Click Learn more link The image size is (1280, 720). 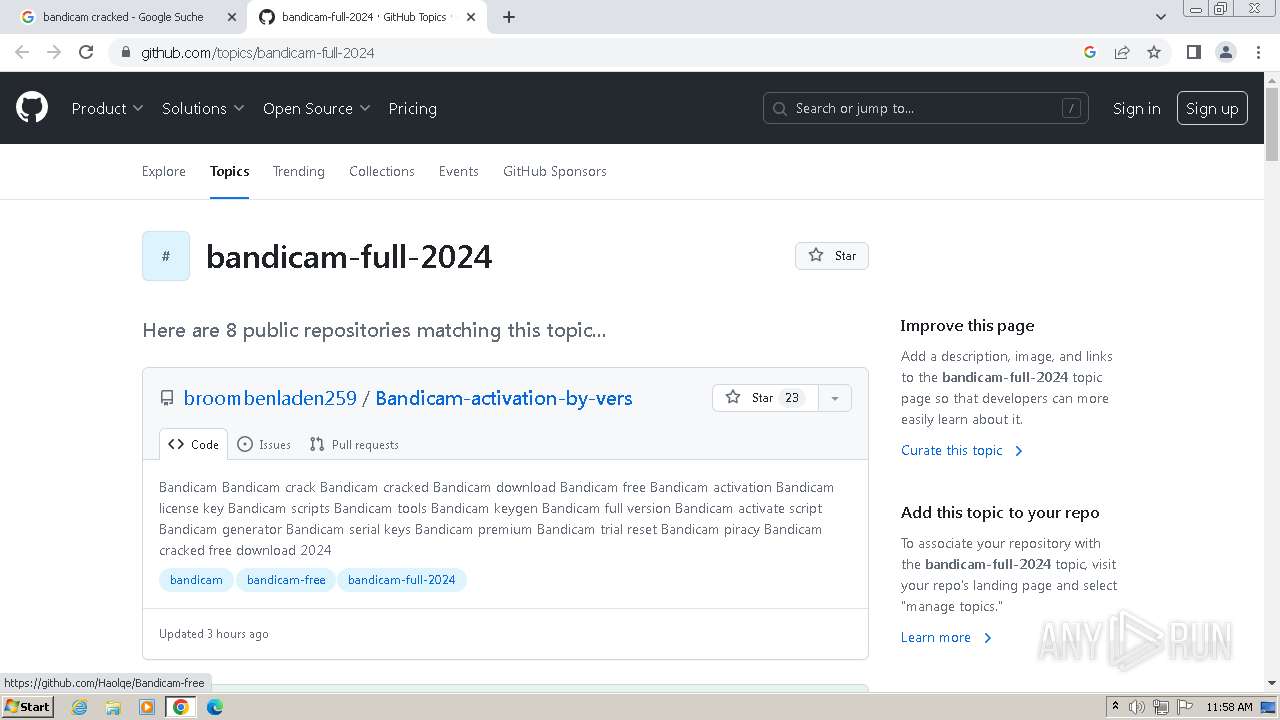tap(946, 637)
